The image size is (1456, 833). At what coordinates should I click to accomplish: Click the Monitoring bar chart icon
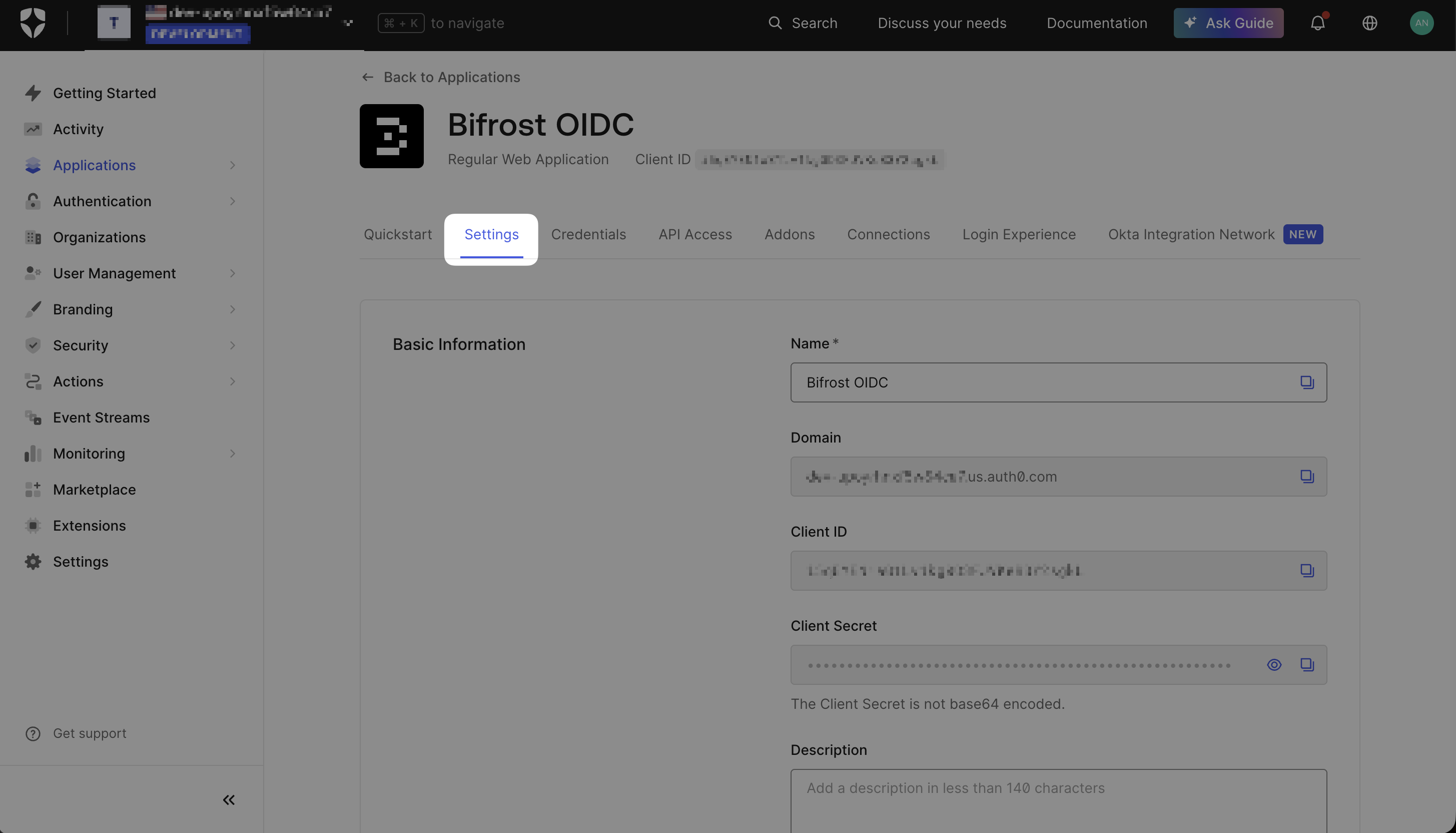pyautogui.click(x=33, y=454)
